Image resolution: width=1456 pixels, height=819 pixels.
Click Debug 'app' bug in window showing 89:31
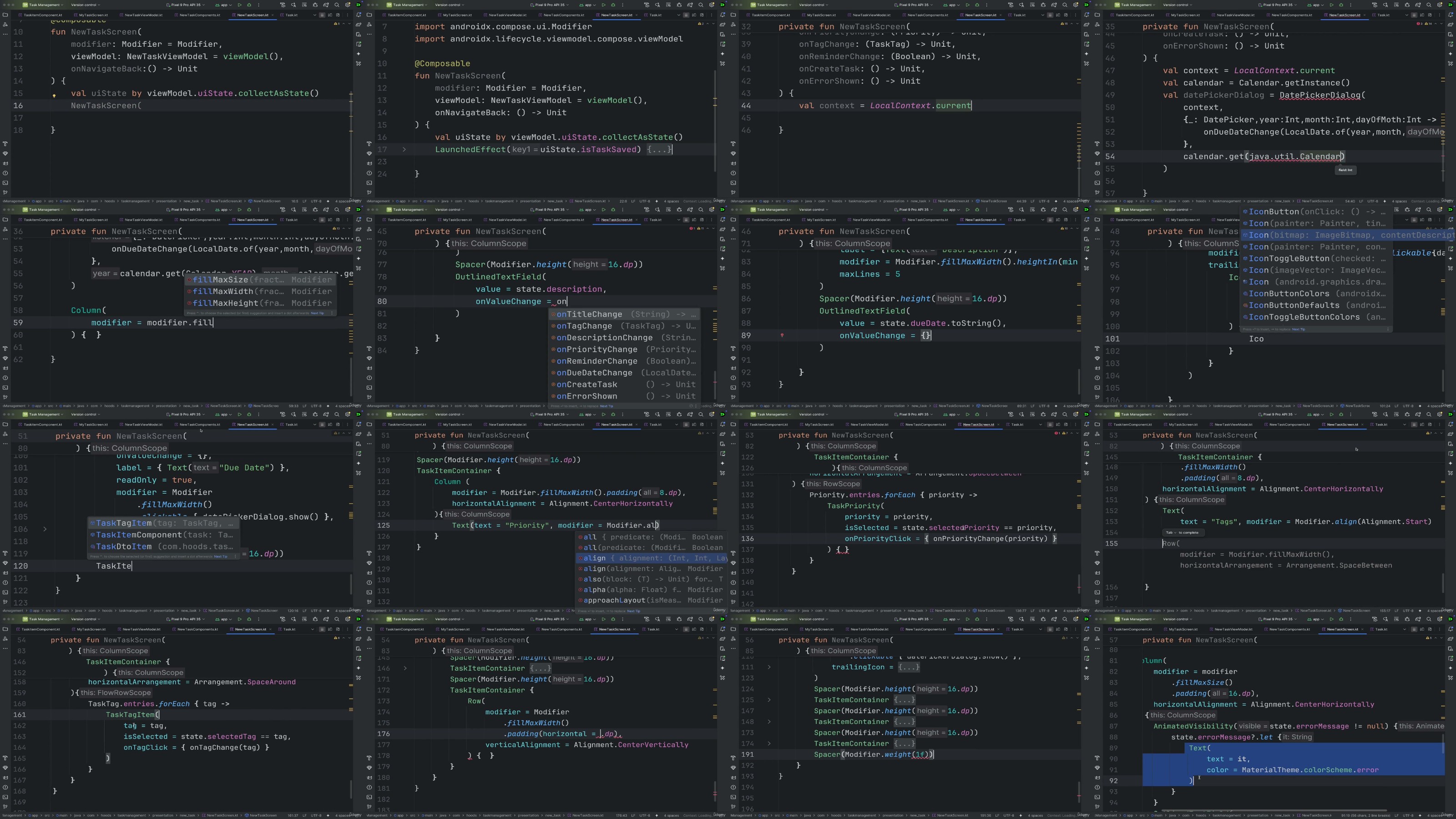click(977, 210)
